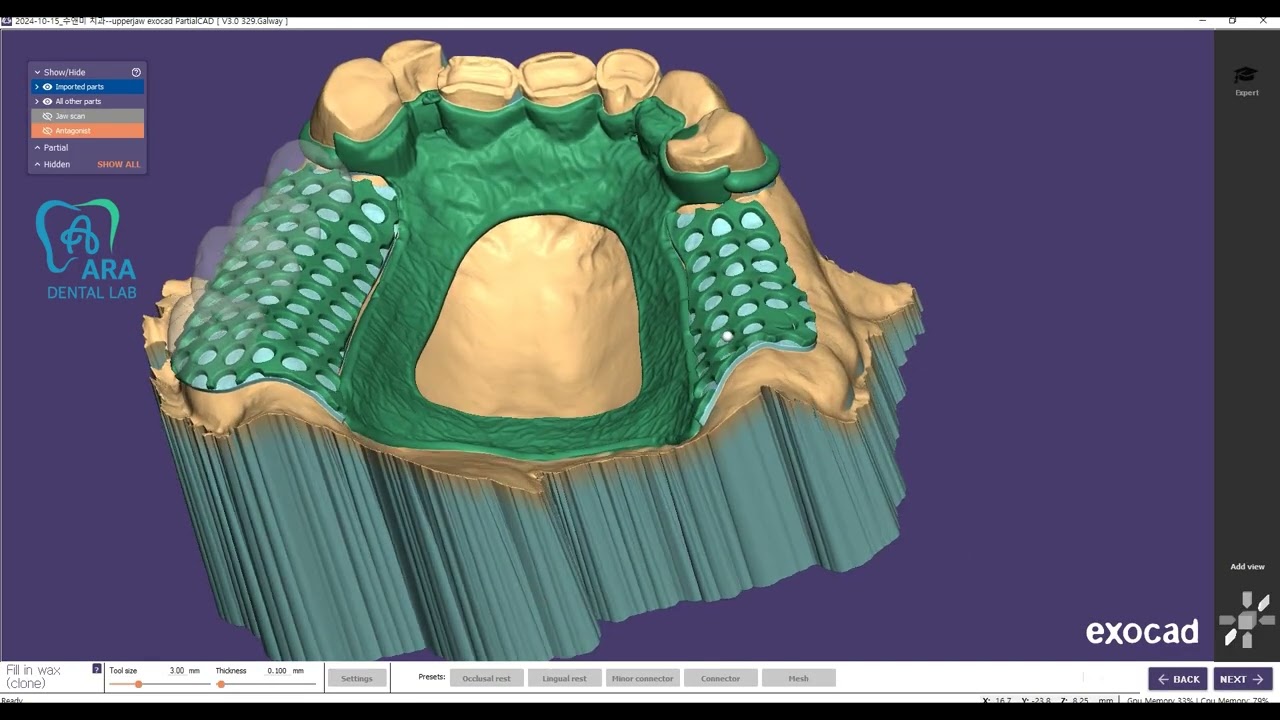Screen dimensions: 1280x720
Task: Toggle visibility eye for All other parts
Action: (47, 101)
